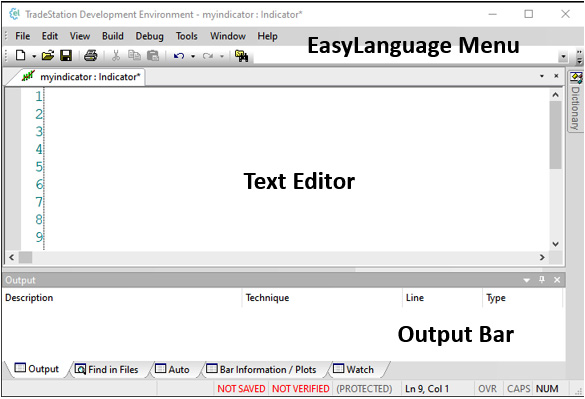Click line number 9 in the gutter
The image size is (585, 399).
pos(39,237)
